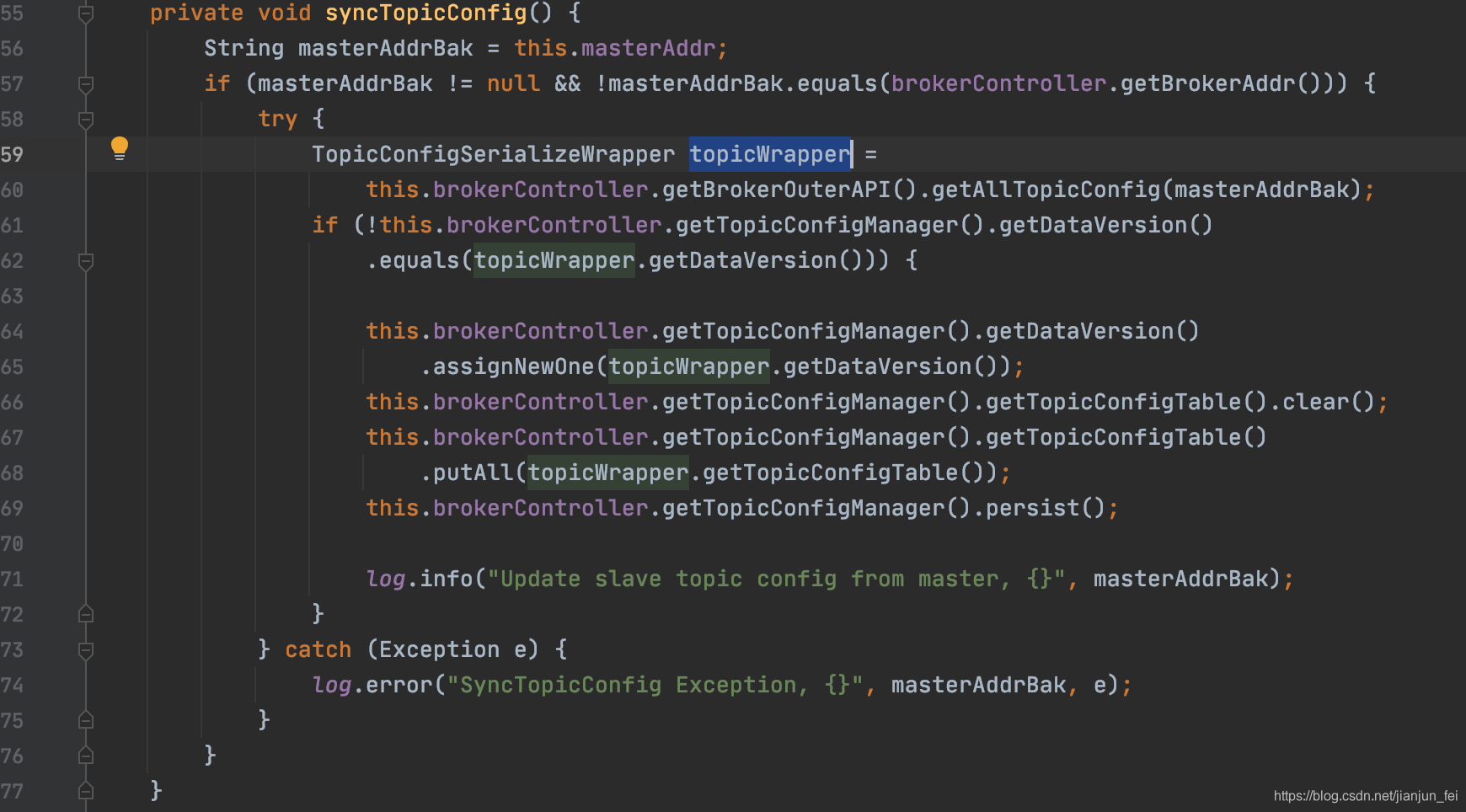1466x812 pixels.
Task: Click getBrokerAddr method call on line 57
Action: [x=1207, y=83]
